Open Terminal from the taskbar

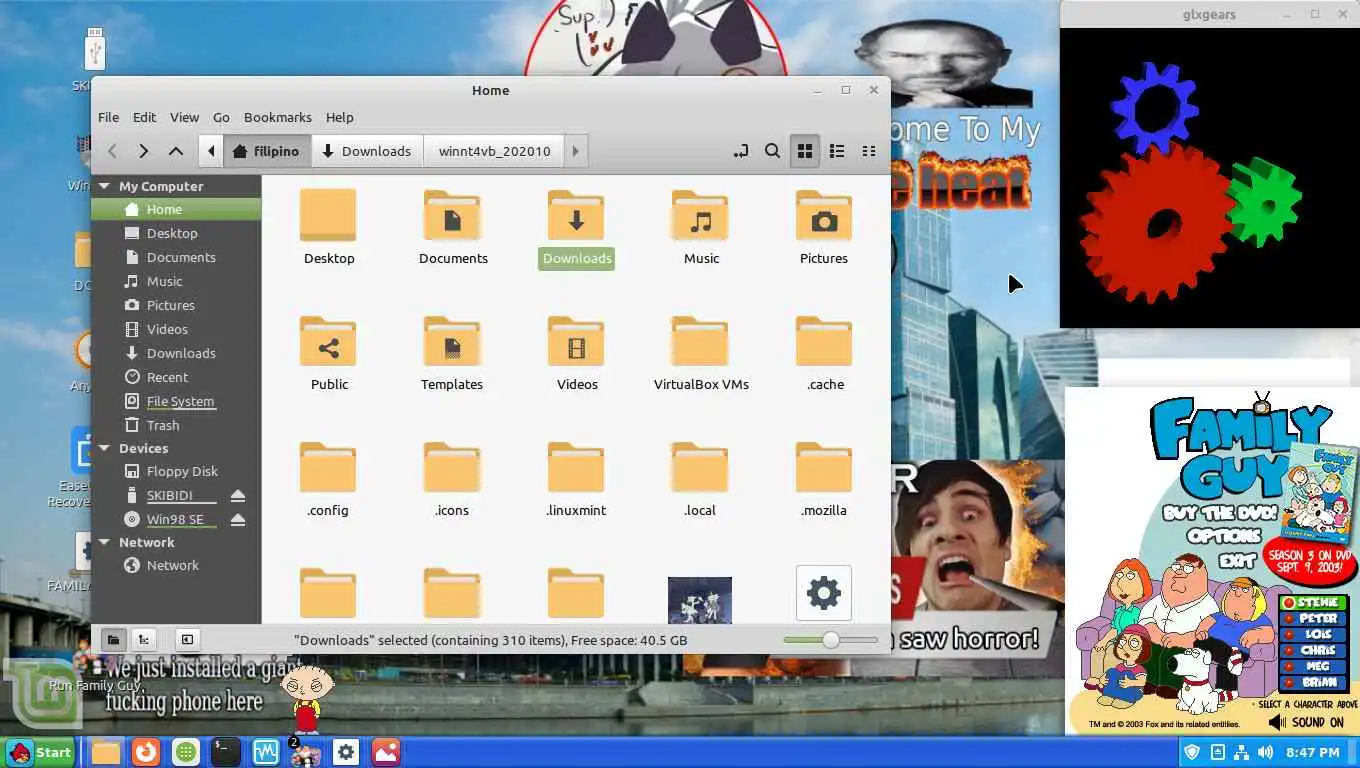(x=226, y=752)
